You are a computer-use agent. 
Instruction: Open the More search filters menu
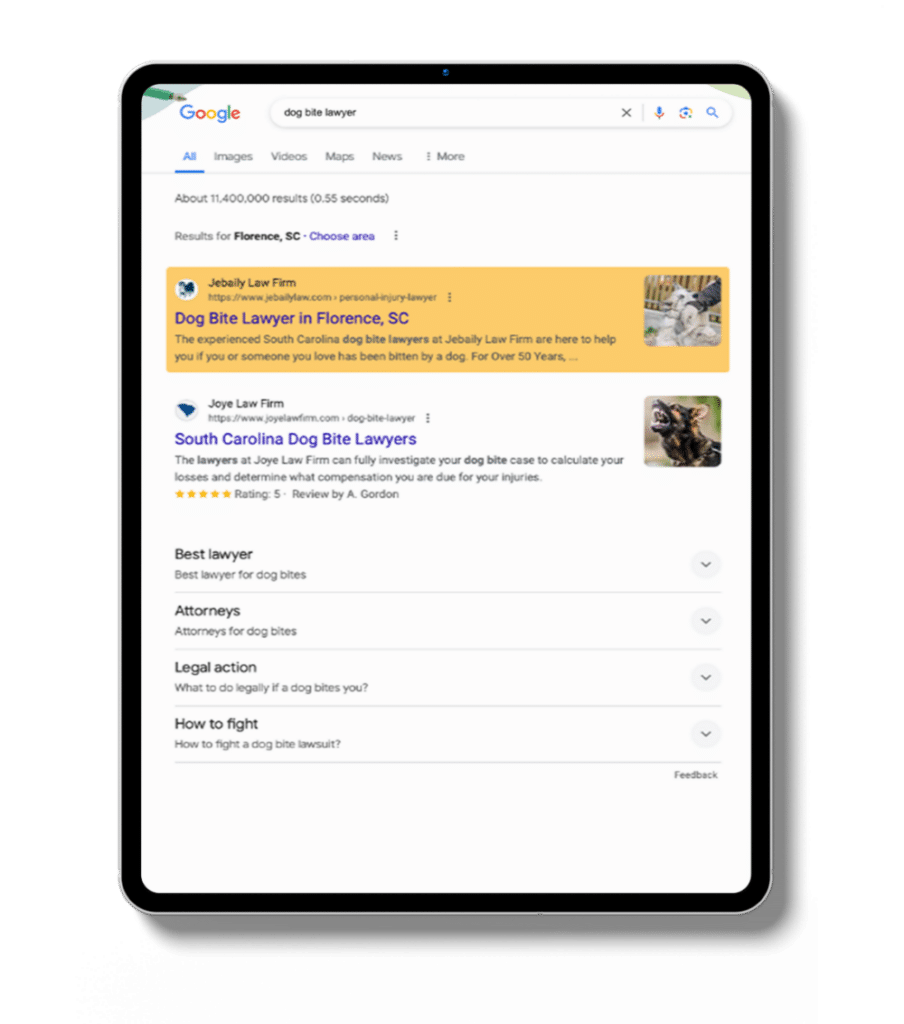[445, 157]
